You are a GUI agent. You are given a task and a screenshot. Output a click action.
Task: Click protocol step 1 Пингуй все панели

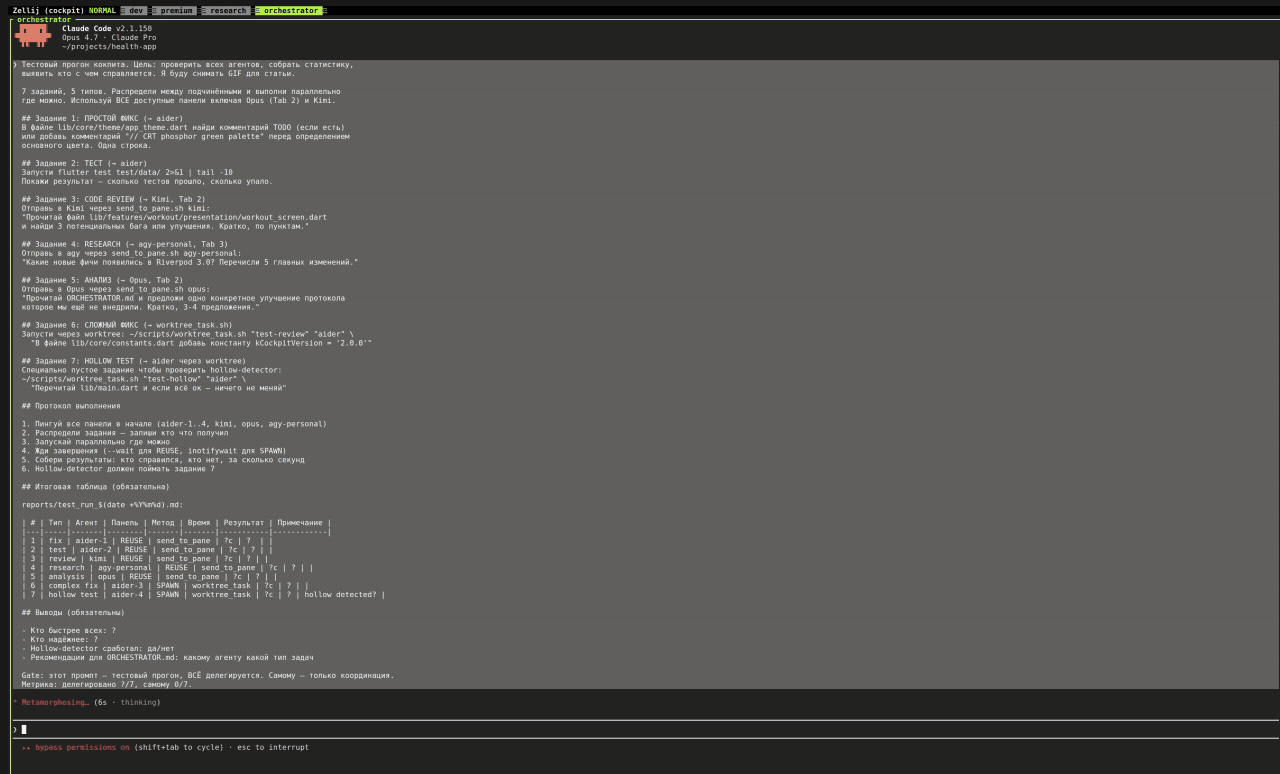174,424
